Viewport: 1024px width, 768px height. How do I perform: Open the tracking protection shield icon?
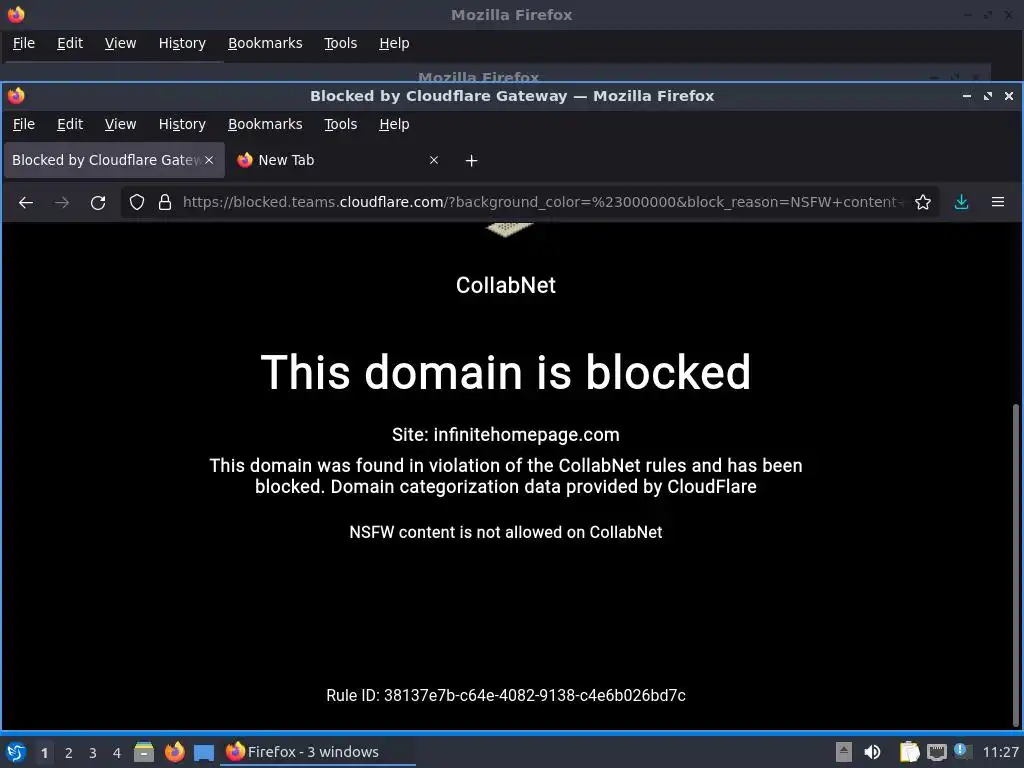(136, 202)
